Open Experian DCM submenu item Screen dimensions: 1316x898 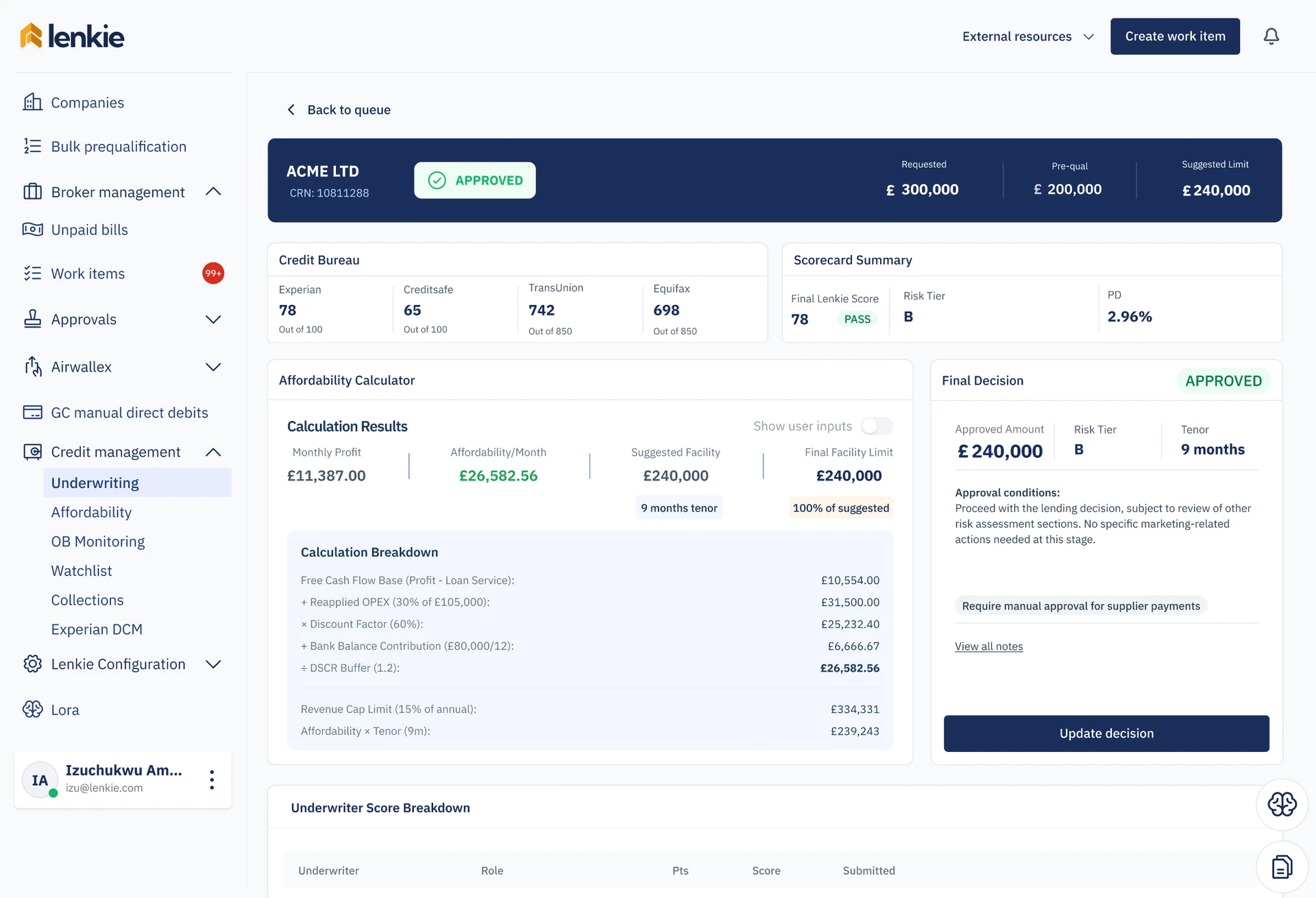[x=97, y=629]
